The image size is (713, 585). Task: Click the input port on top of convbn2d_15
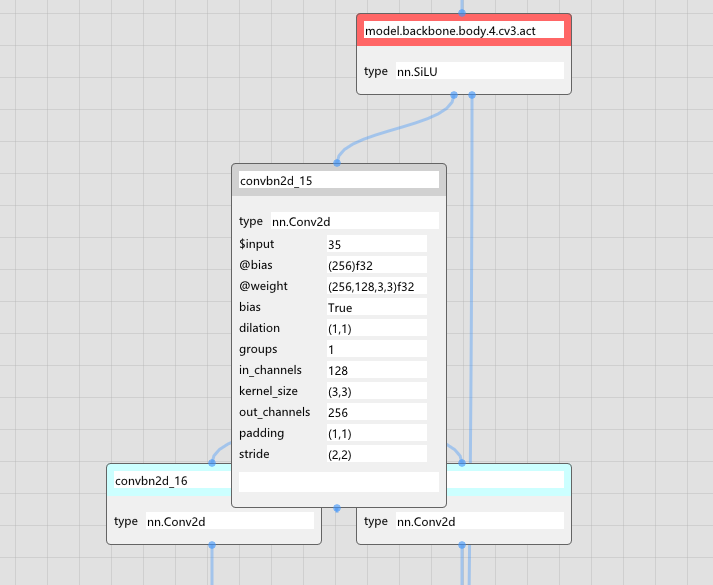pos(337,163)
